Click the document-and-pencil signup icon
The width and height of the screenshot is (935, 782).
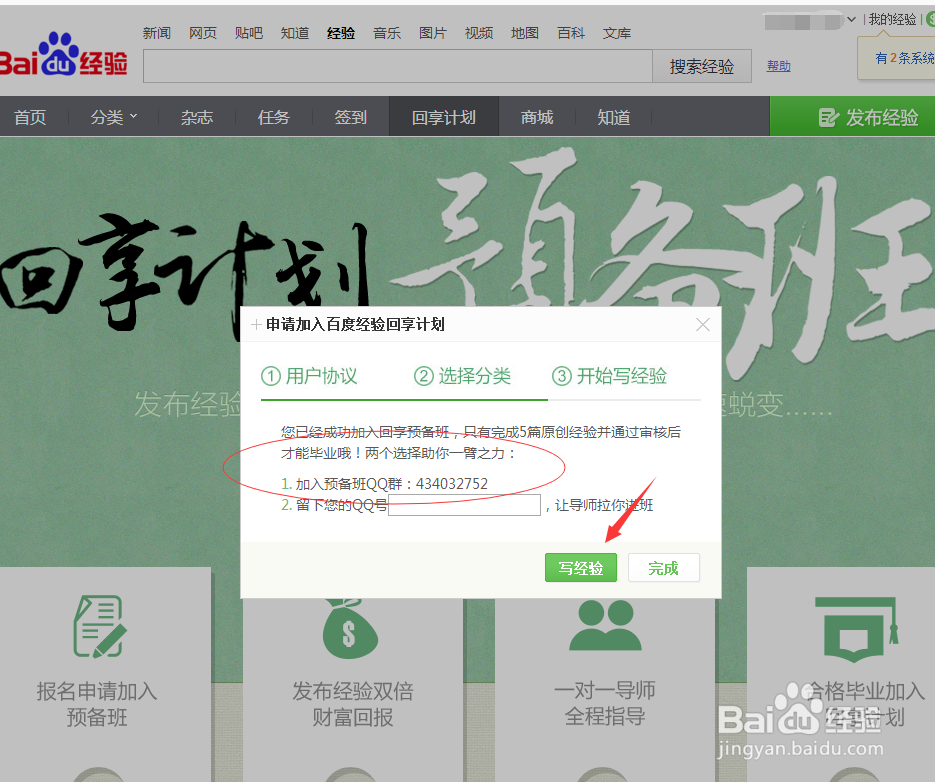pyautogui.click(x=99, y=626)
